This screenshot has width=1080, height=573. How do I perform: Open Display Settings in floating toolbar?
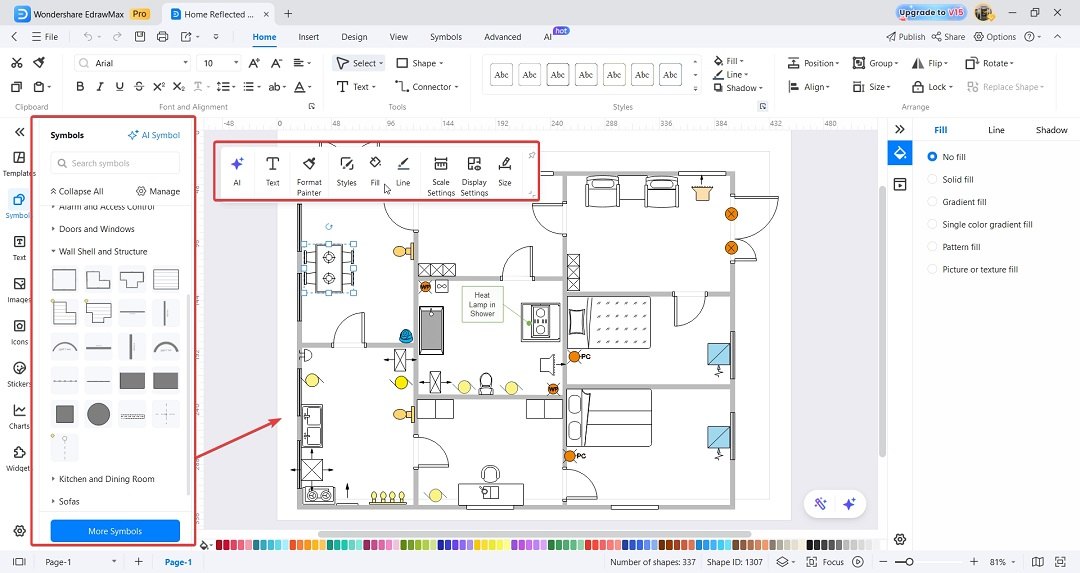pos(474,175)
